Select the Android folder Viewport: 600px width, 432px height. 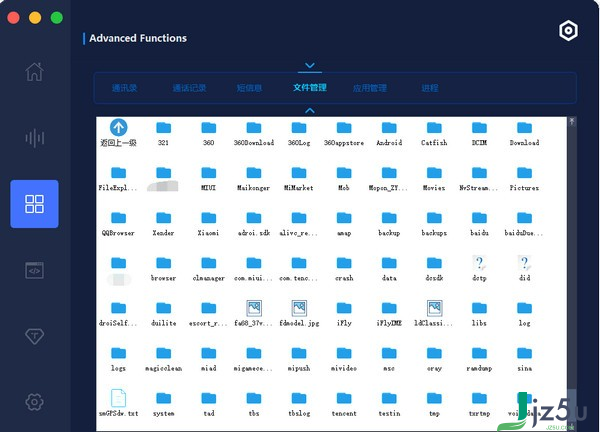coord(389,133)
